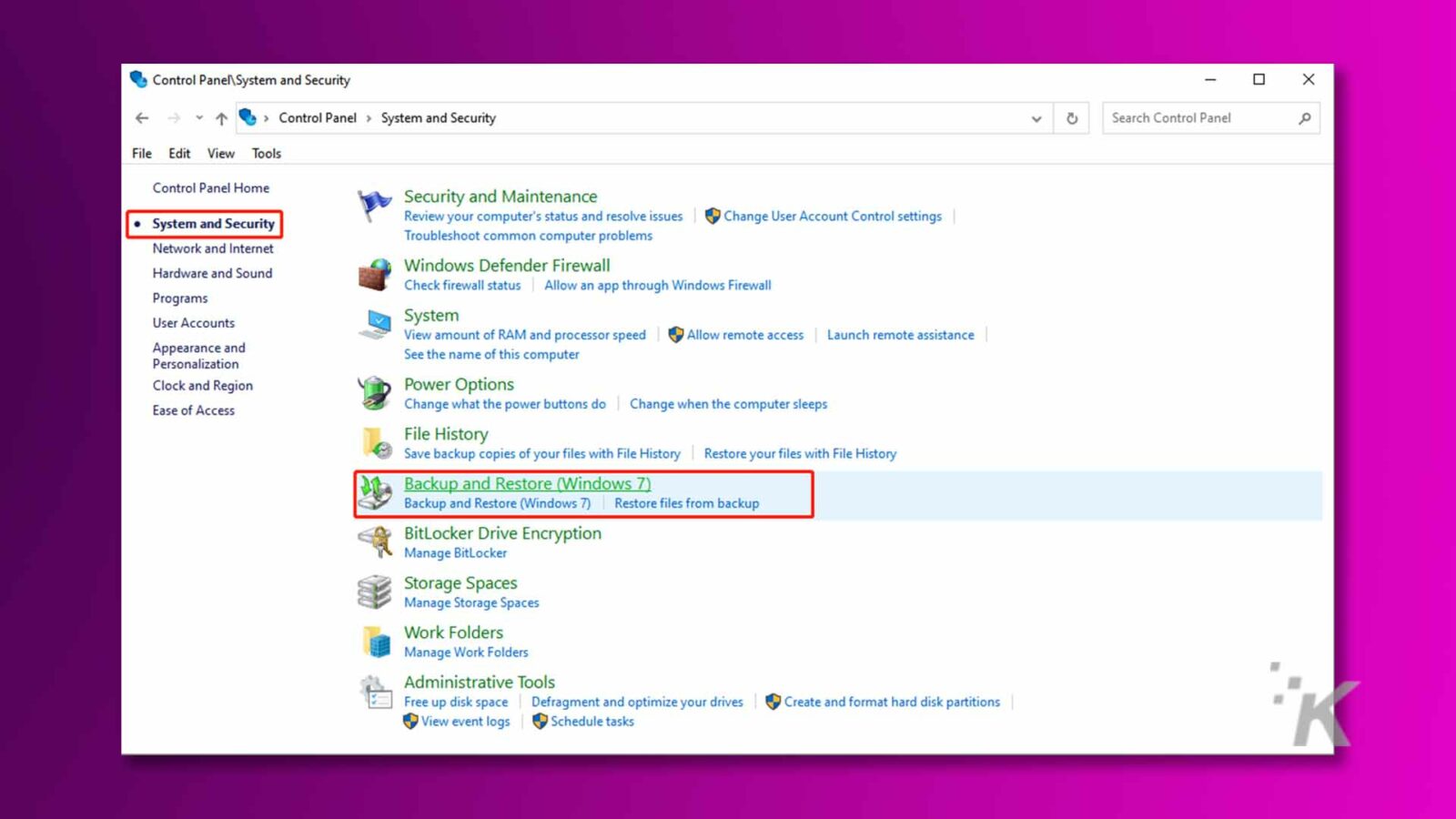
Task: Click Manage Work Folders link
Action: (466, 652)
